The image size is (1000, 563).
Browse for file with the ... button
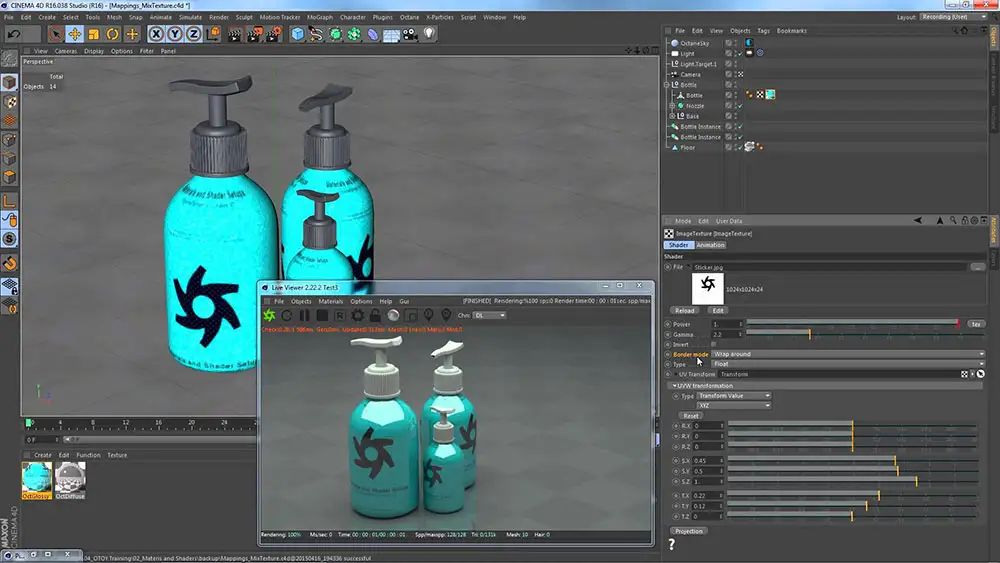click(x=977, y=267)
